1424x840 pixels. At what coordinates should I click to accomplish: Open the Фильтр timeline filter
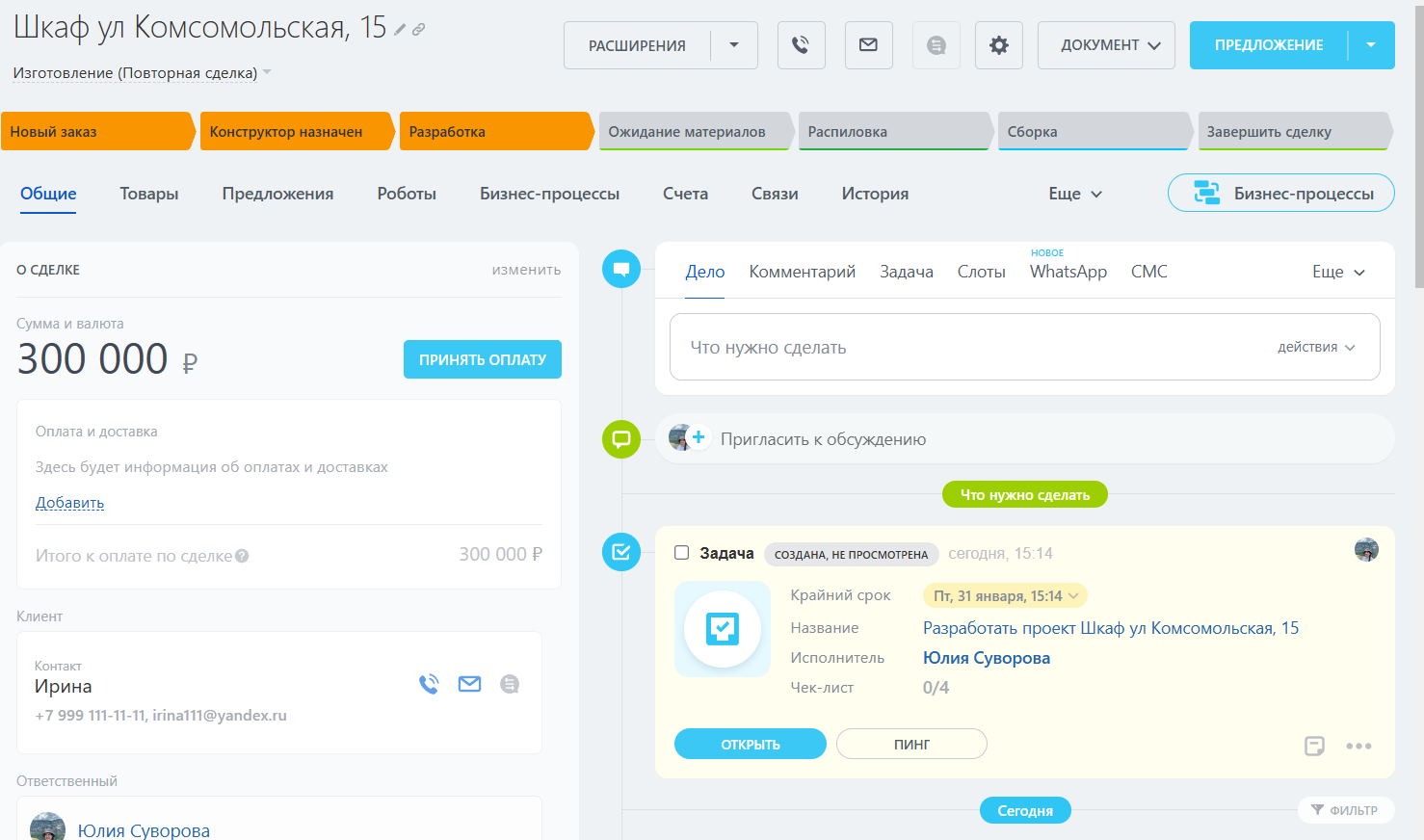pyautogui.click(x=1345, y=810)
